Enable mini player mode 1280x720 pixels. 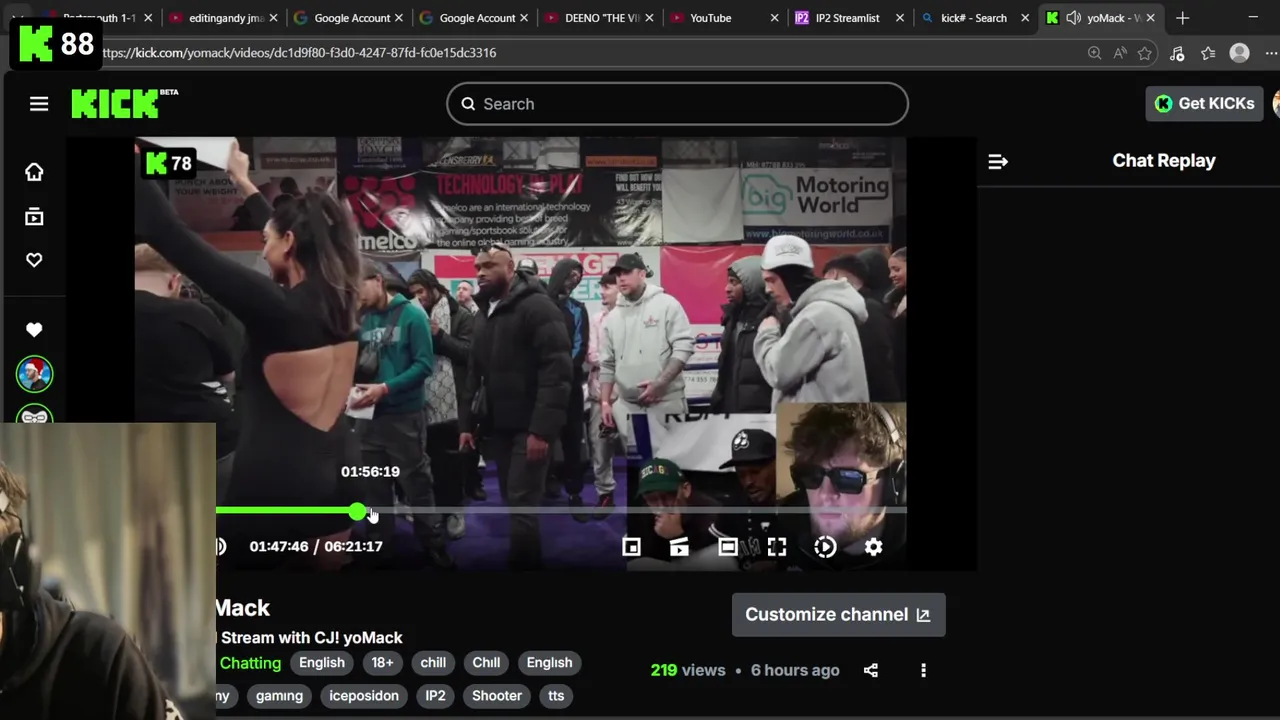[631, 546]
